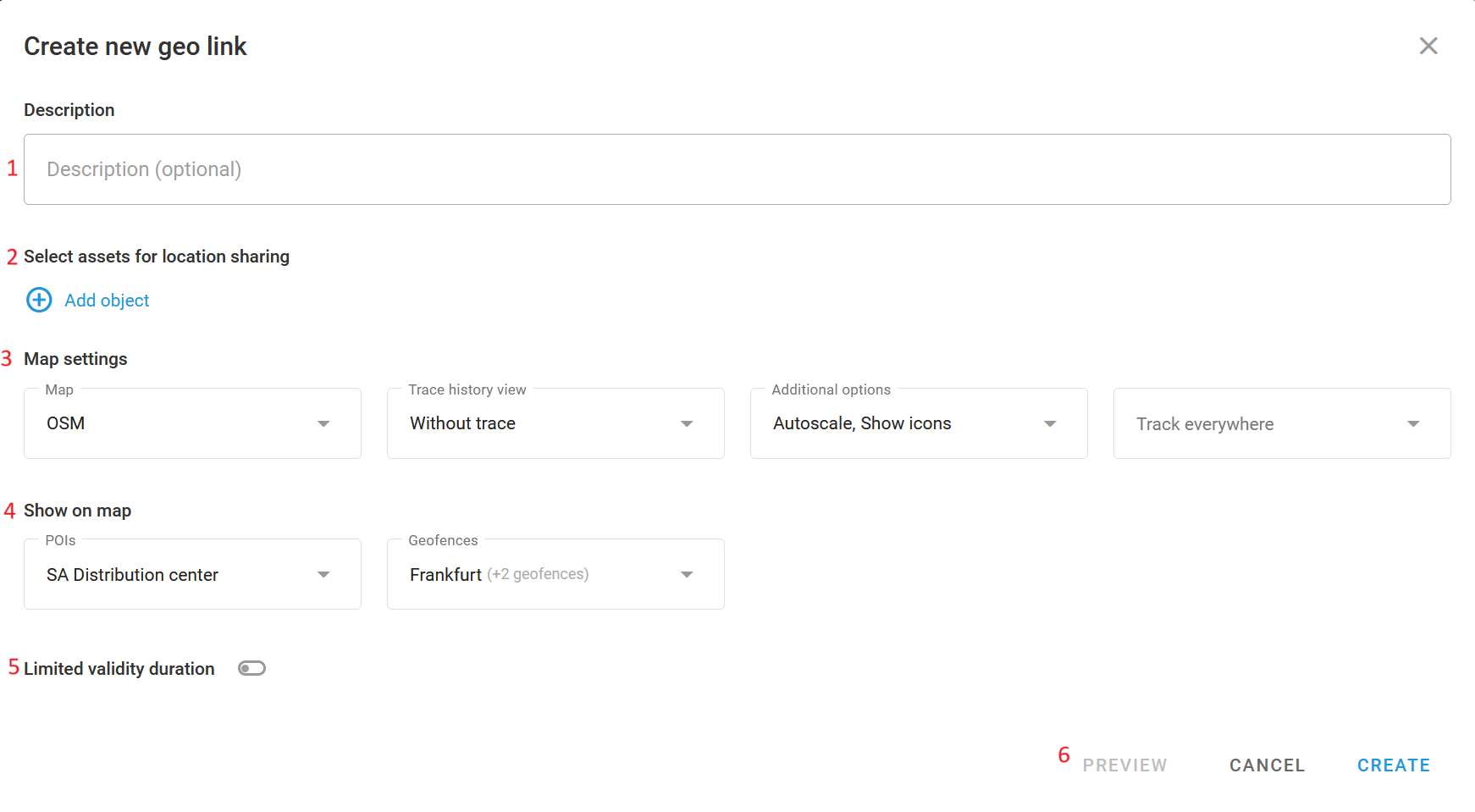Expand Additional options showing Autoscale, Show icons

click(x=904, y=423)
